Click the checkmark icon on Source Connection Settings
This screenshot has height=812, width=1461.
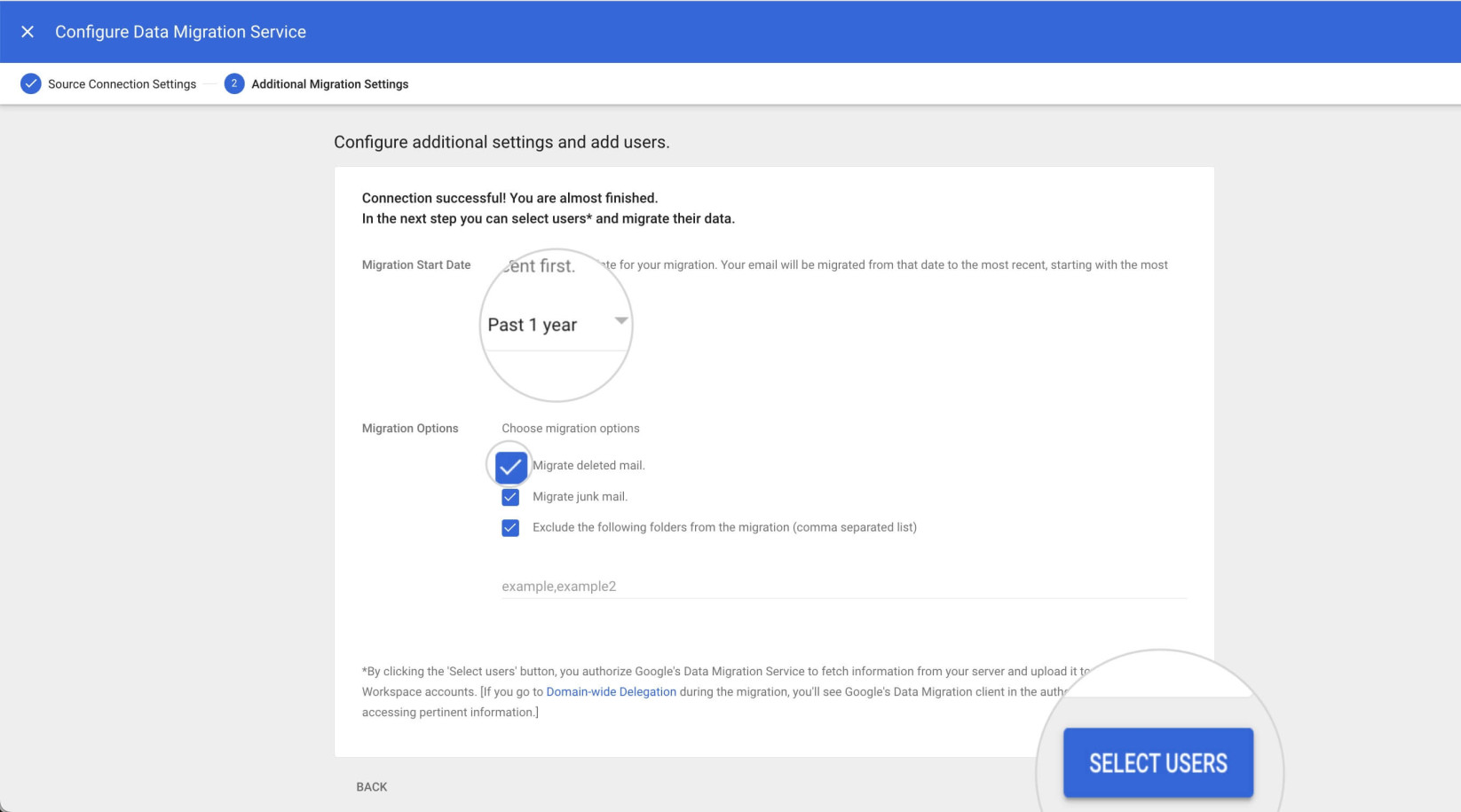tap(30, 83)
